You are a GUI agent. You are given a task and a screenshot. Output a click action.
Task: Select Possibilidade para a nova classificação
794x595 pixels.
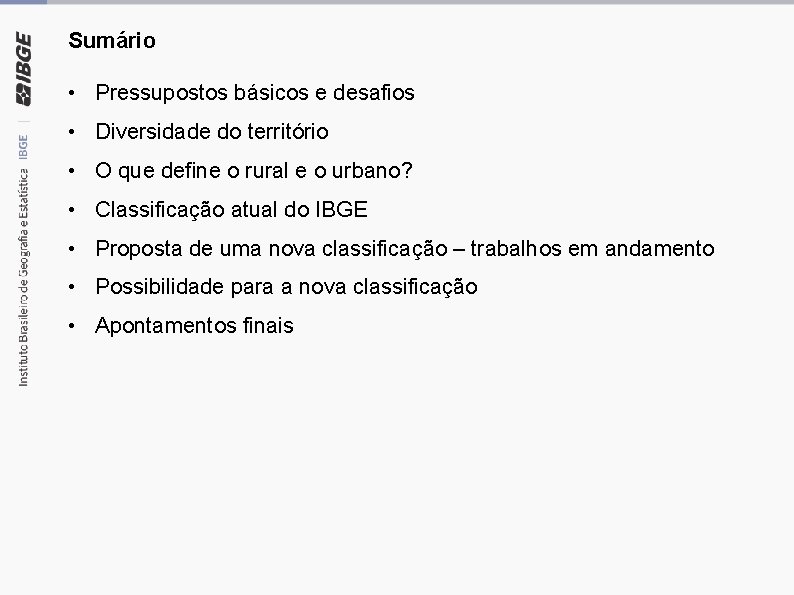286,287
